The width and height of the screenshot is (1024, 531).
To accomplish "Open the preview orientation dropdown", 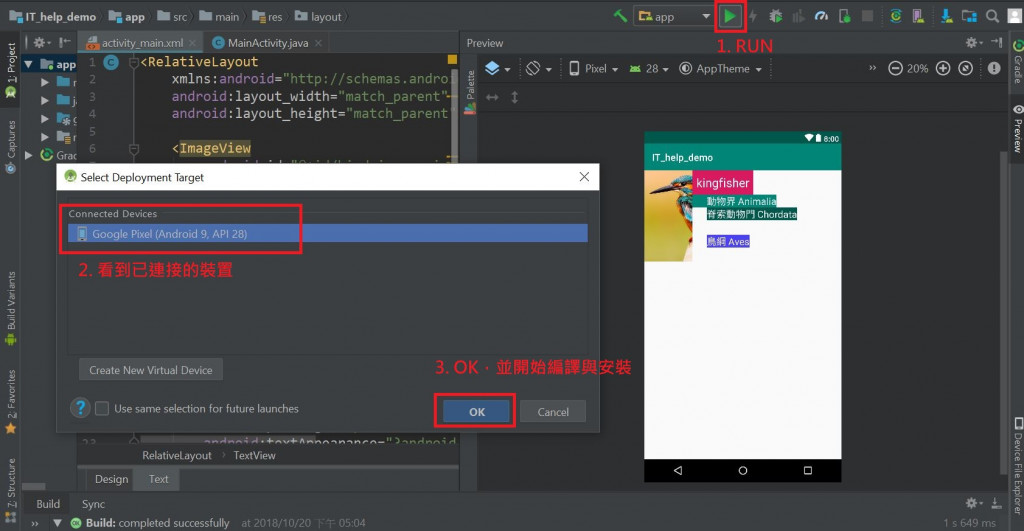I will 539,69.
